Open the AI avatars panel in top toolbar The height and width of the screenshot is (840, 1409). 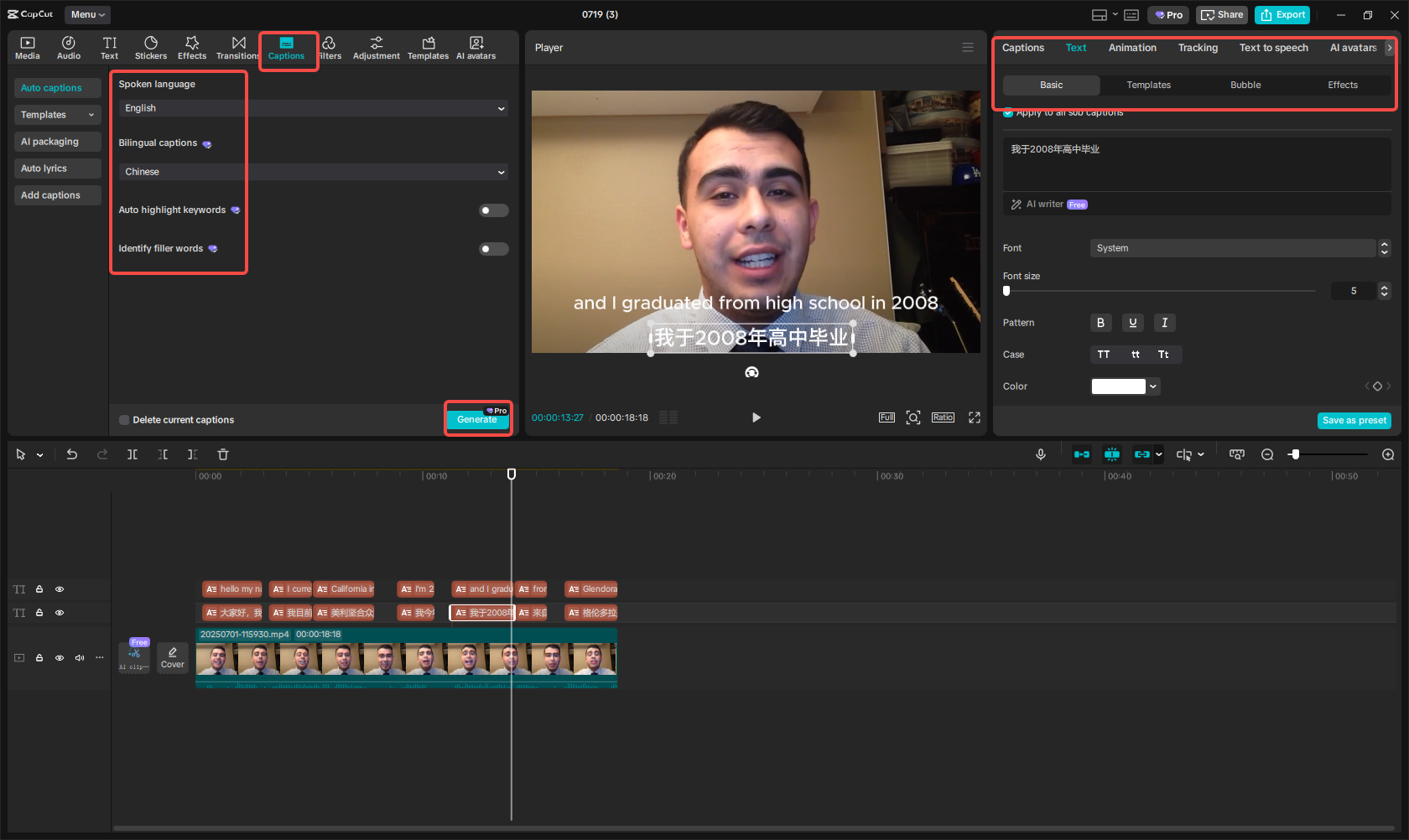(476, 48)
